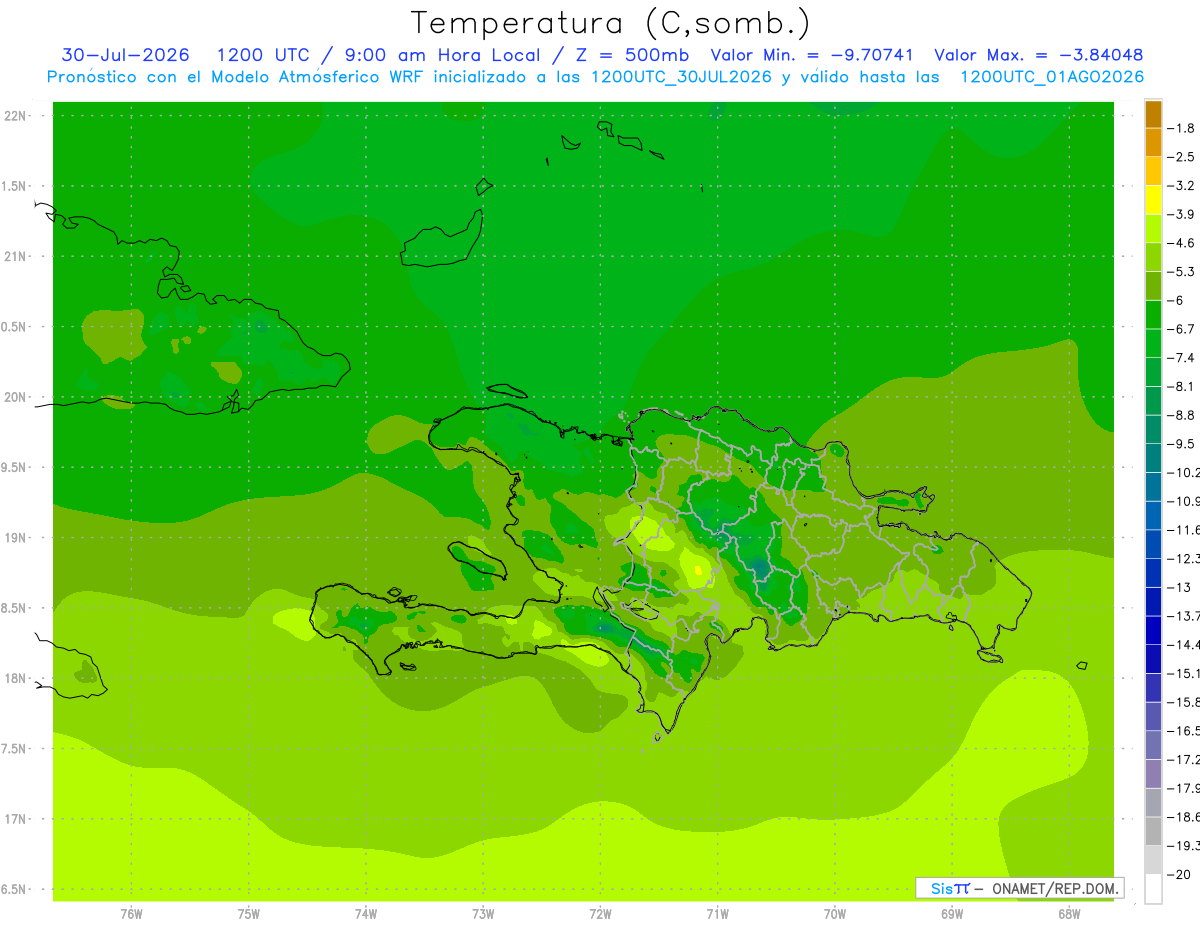Click the "69W" longitude axis label
Image resolution: width=1200 pixels, height=927 pixels.
click(952, 914)
